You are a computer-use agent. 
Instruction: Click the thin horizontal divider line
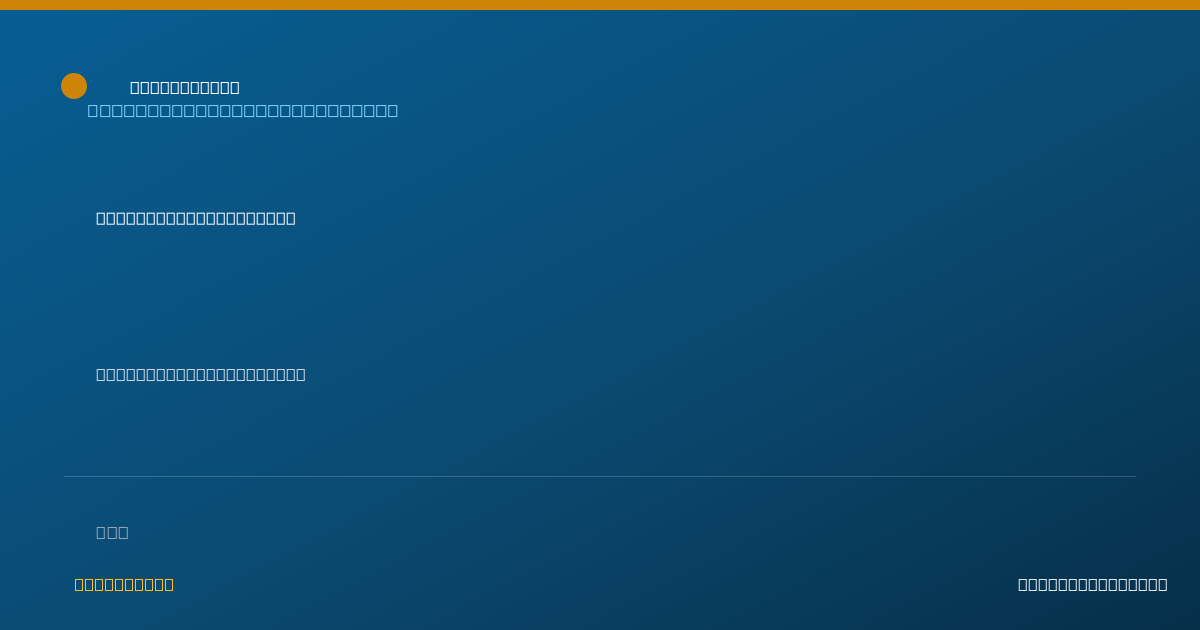click(600, 476)
